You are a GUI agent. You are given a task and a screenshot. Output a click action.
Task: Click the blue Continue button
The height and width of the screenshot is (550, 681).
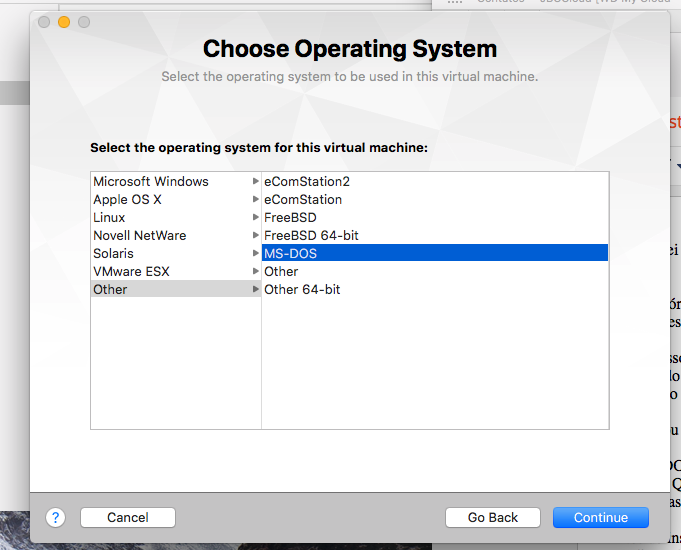point(601,517)
